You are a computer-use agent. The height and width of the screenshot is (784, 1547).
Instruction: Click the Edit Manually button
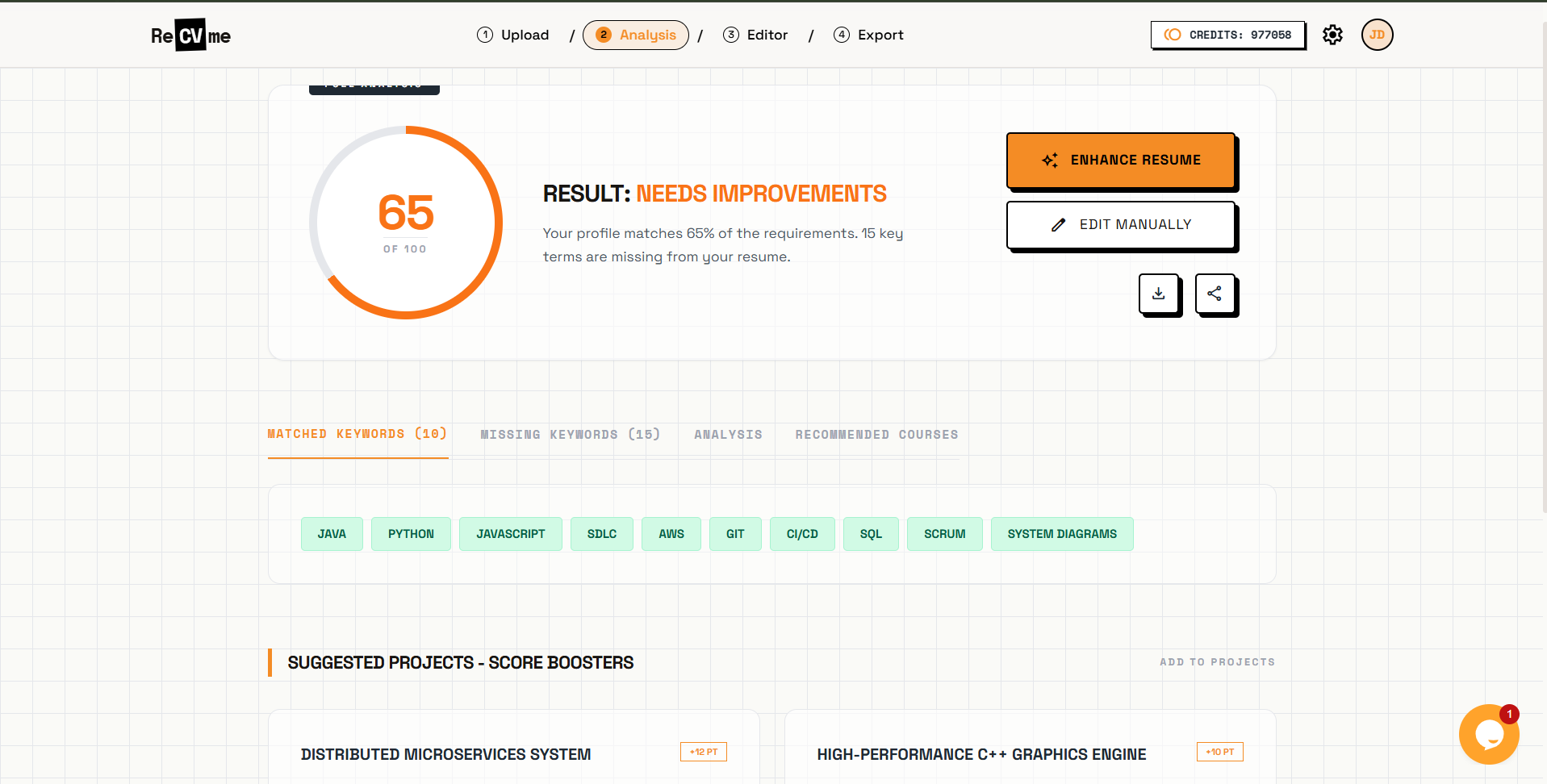pos(1121,224)
